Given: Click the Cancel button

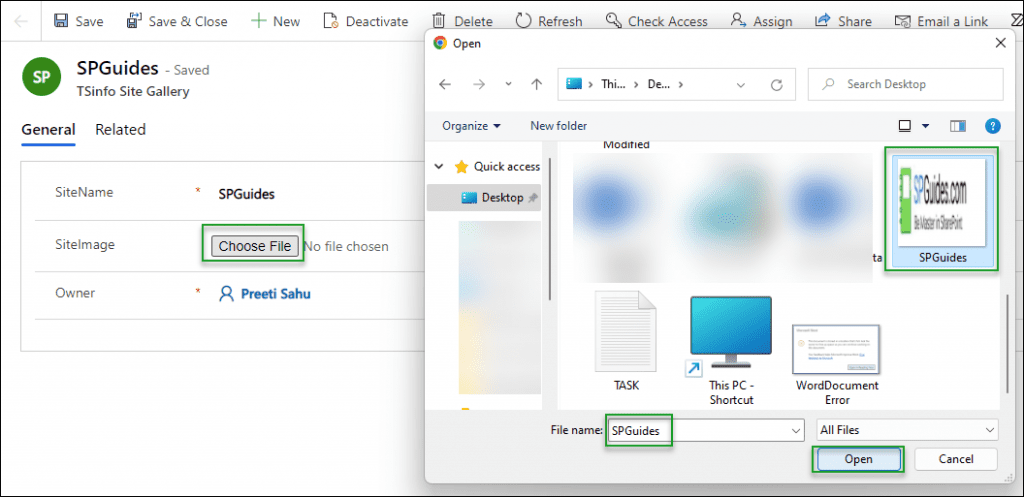Looking at the screenshot, I should [x=956, y=459].
